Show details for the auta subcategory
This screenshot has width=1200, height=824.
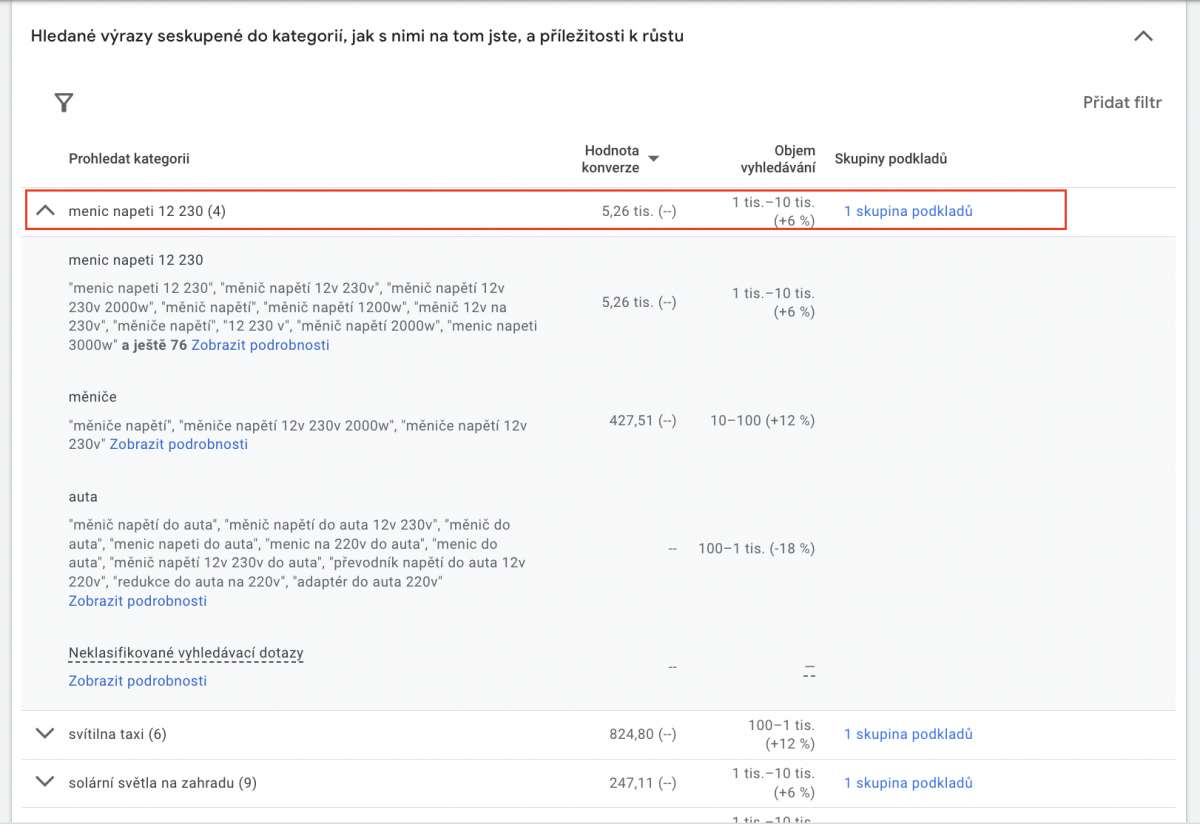click(x=137, y=601)
